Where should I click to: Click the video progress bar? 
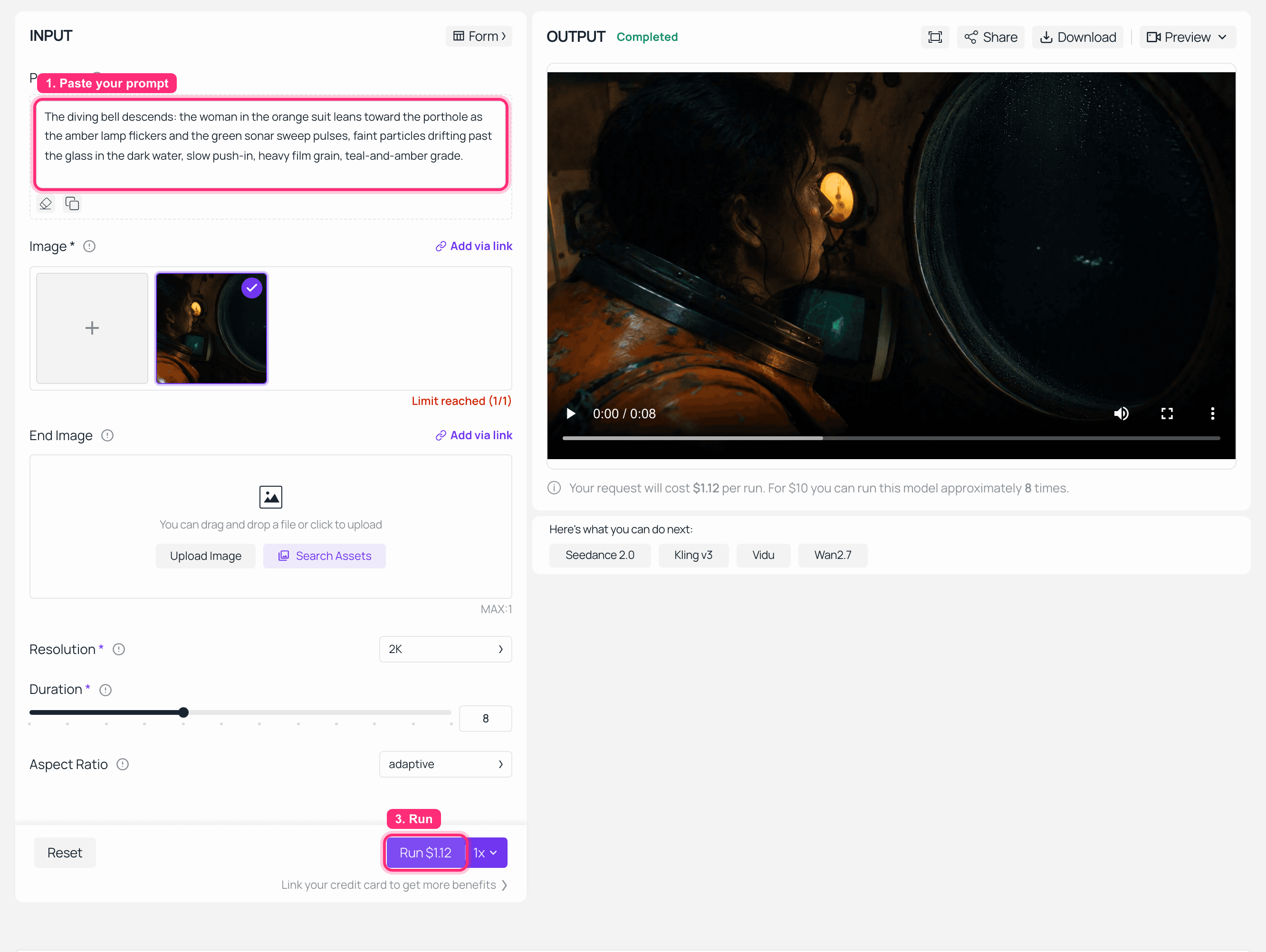pos(891,438)
